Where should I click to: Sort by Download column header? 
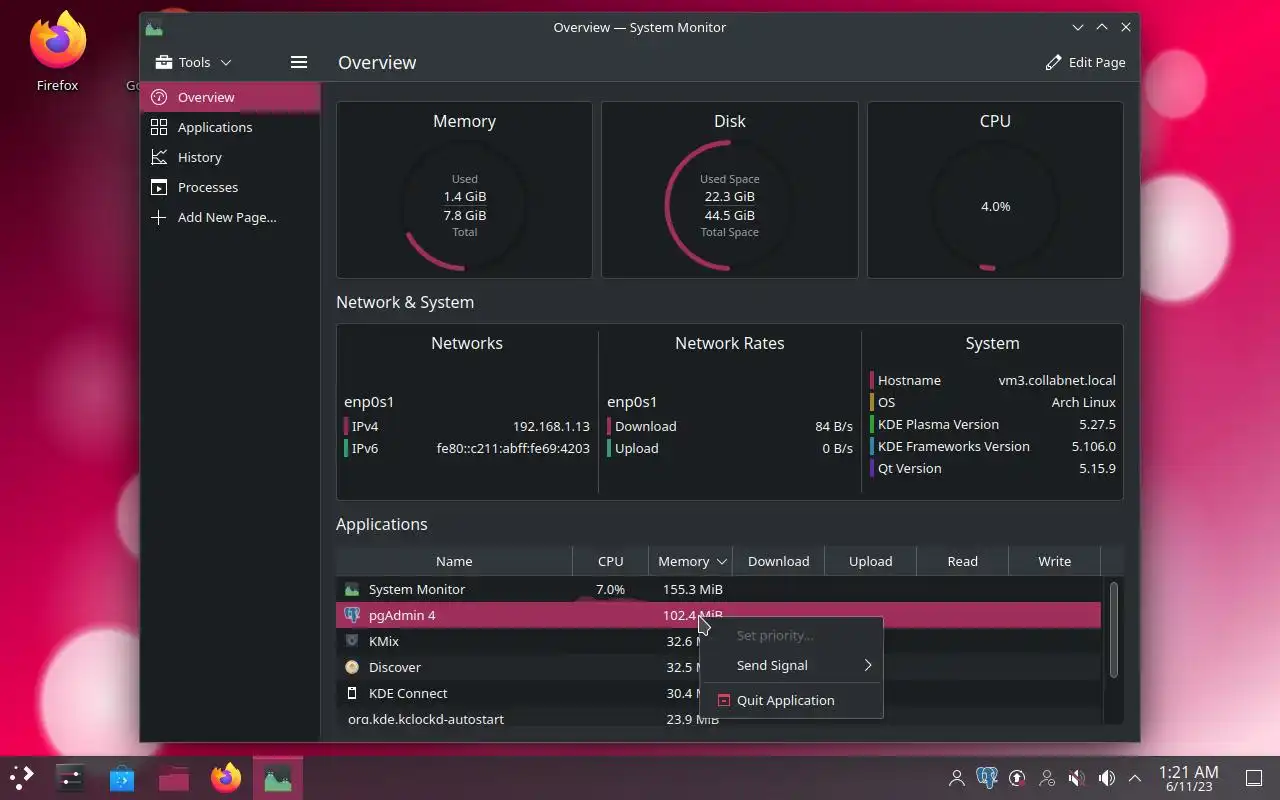[778, 561]
